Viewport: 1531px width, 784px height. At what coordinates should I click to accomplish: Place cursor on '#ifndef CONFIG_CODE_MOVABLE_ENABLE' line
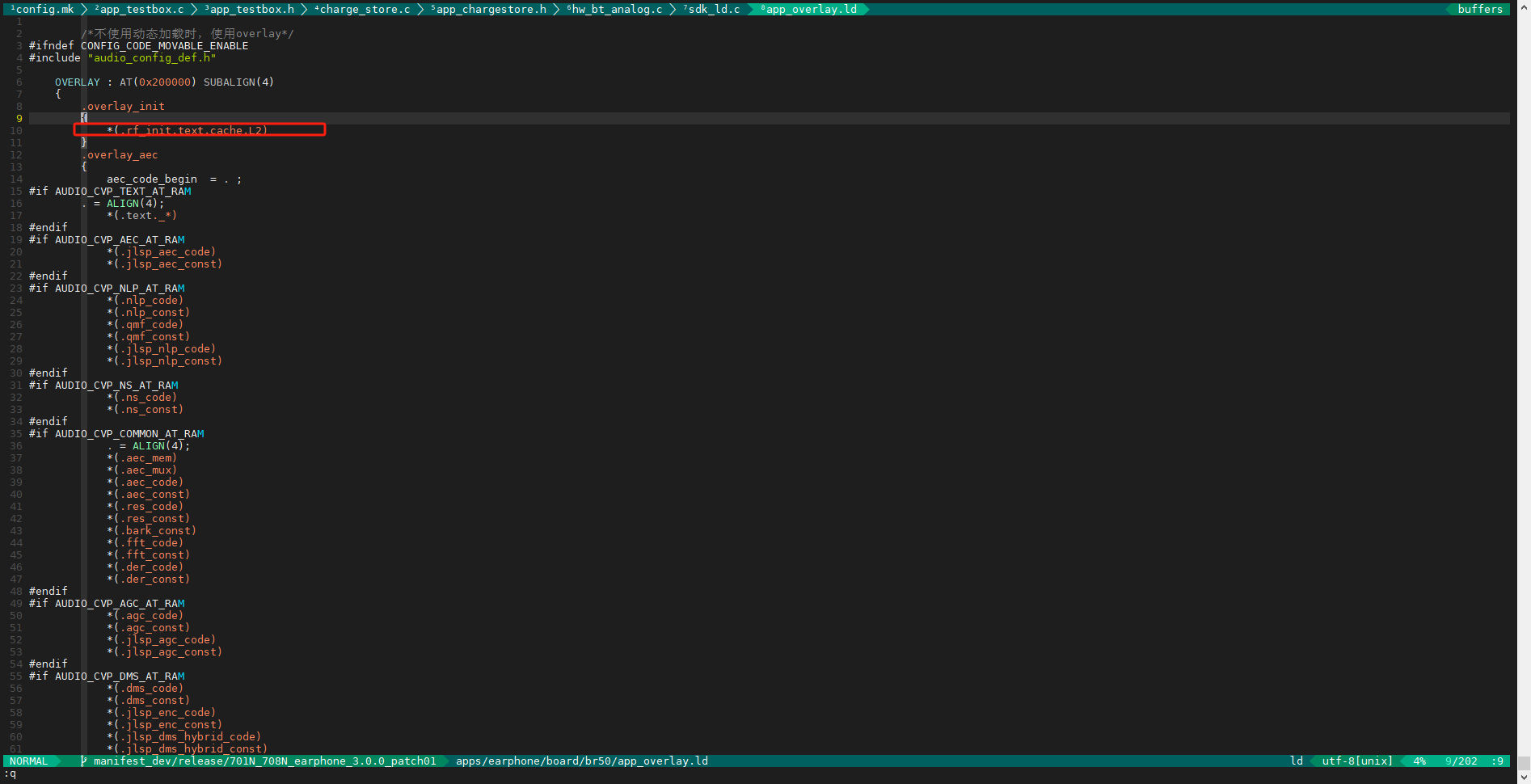tap(139, 46)
